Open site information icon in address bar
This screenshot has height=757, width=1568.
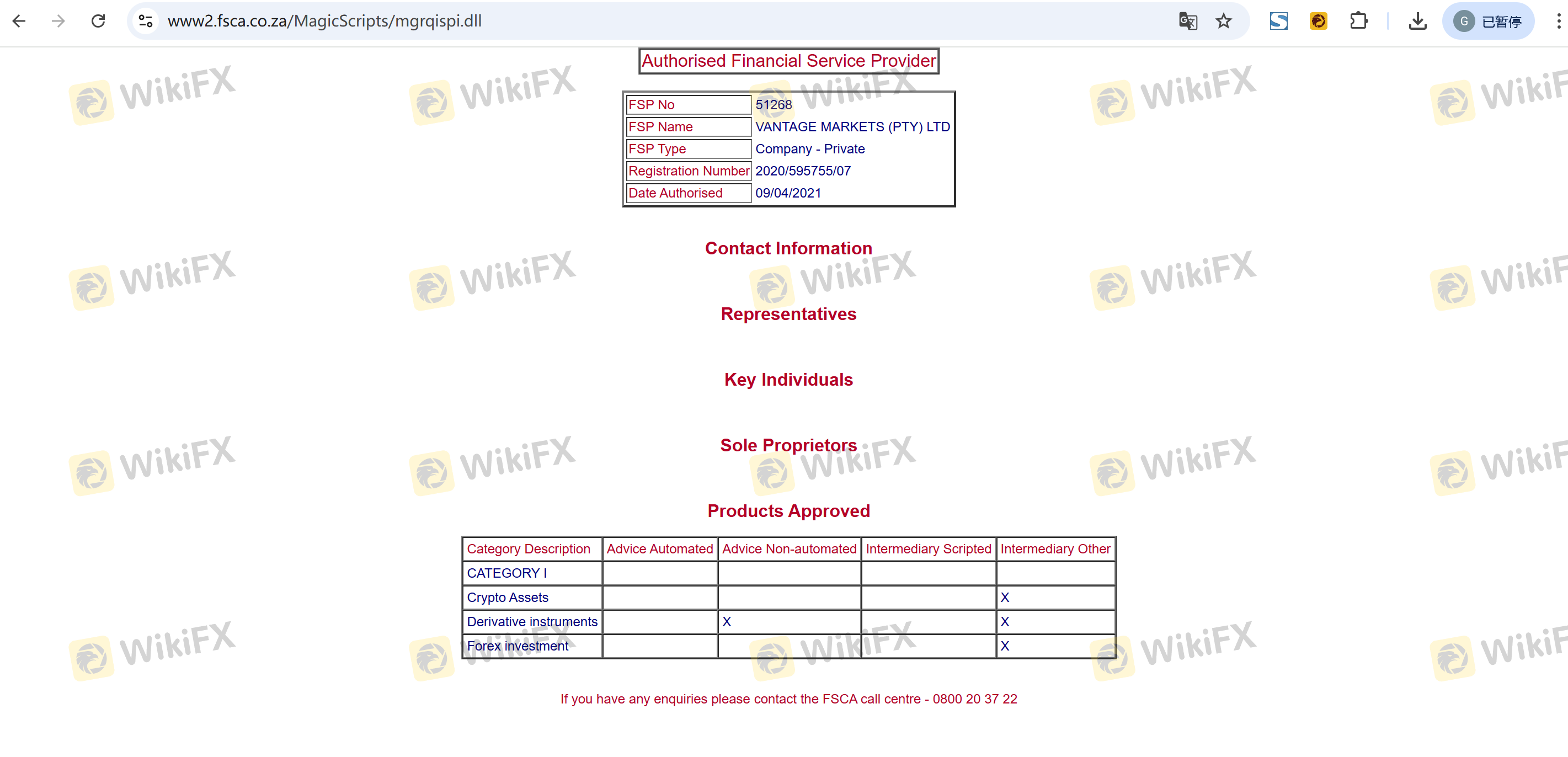point(146,22)
